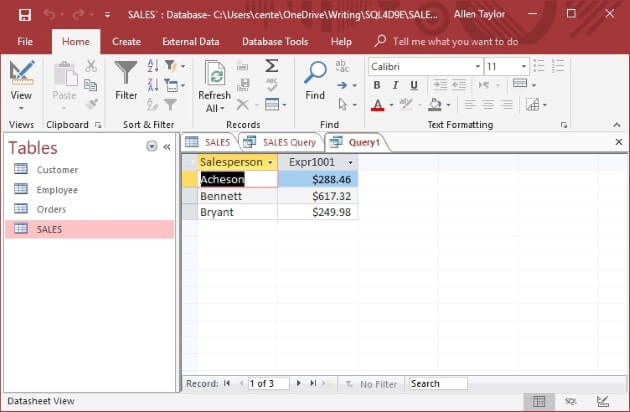Open the View button in Views group
630x412 pixels.
click(x=21, y=82)
